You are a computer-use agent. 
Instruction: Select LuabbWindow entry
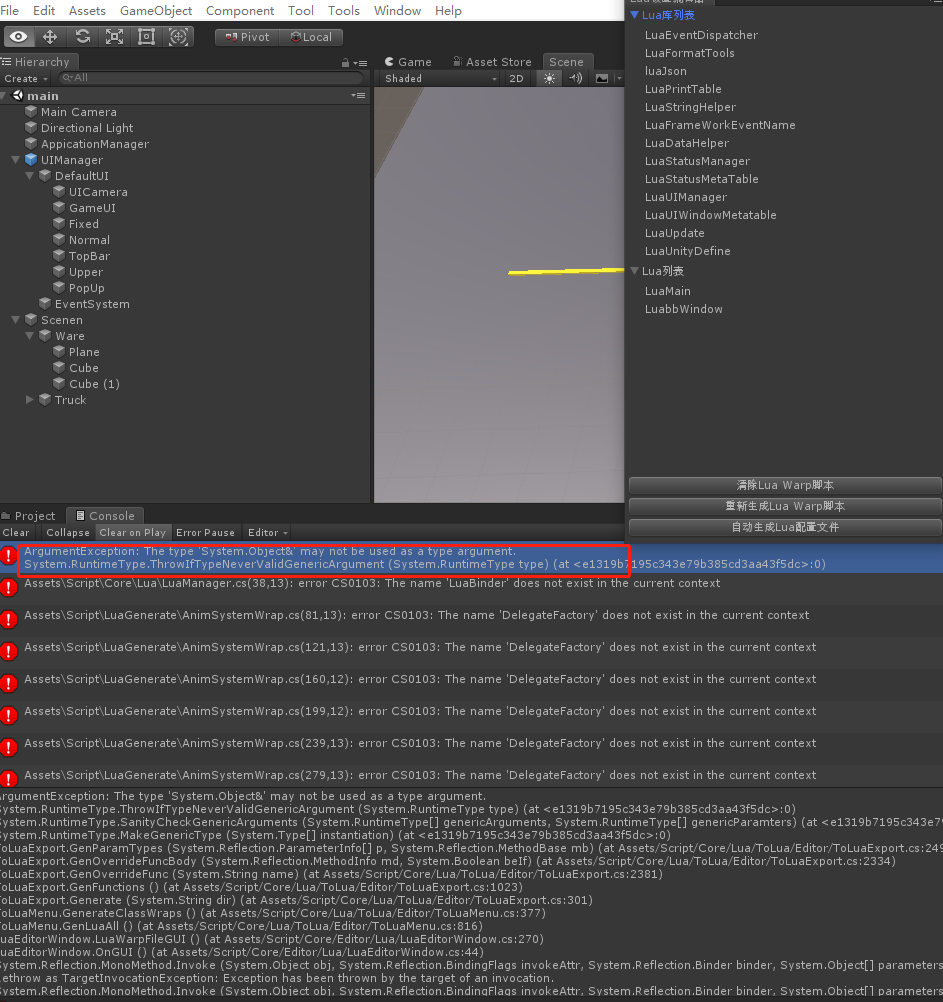point(684,309)
